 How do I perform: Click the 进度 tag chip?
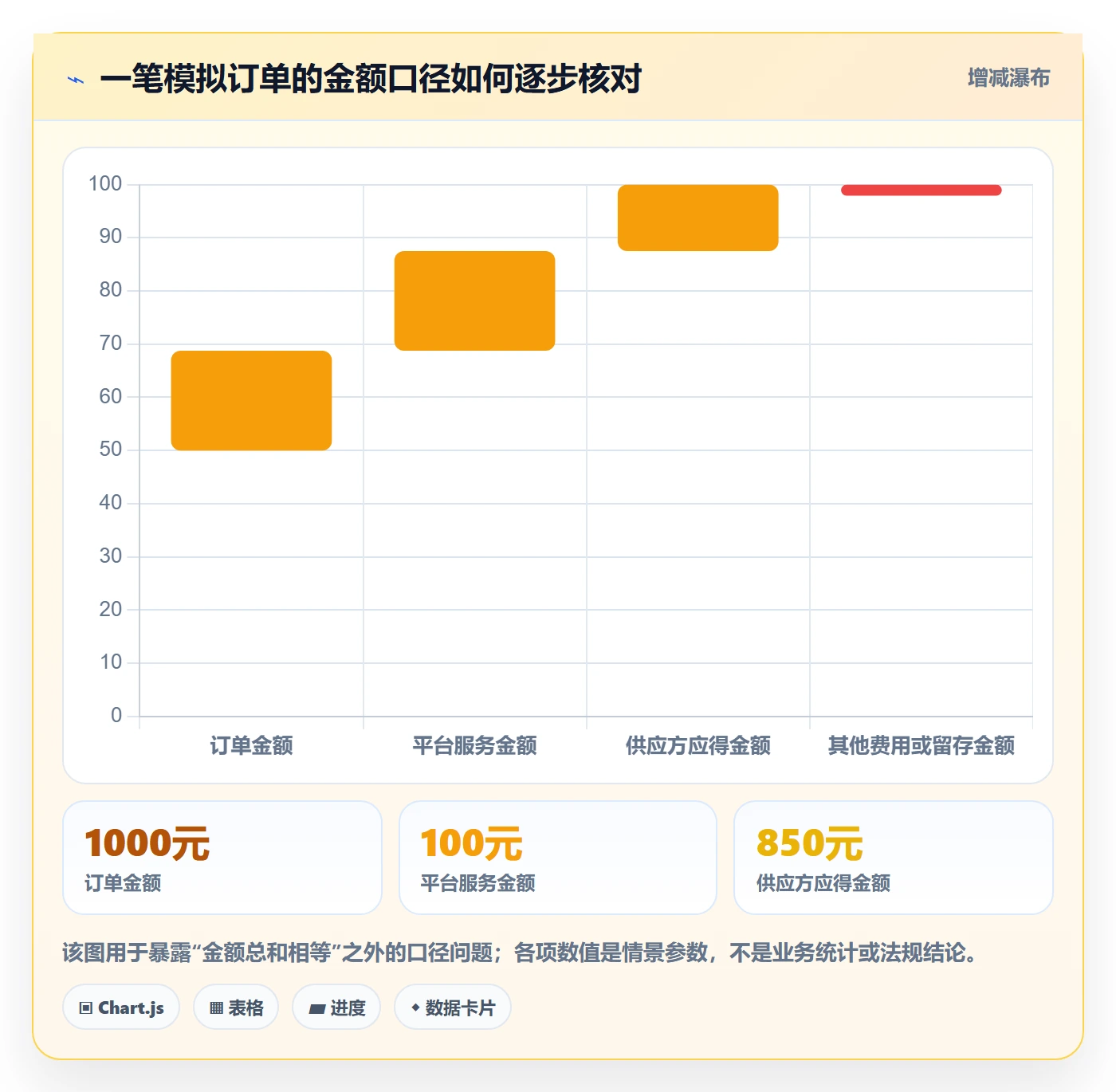pos(336,1008)
